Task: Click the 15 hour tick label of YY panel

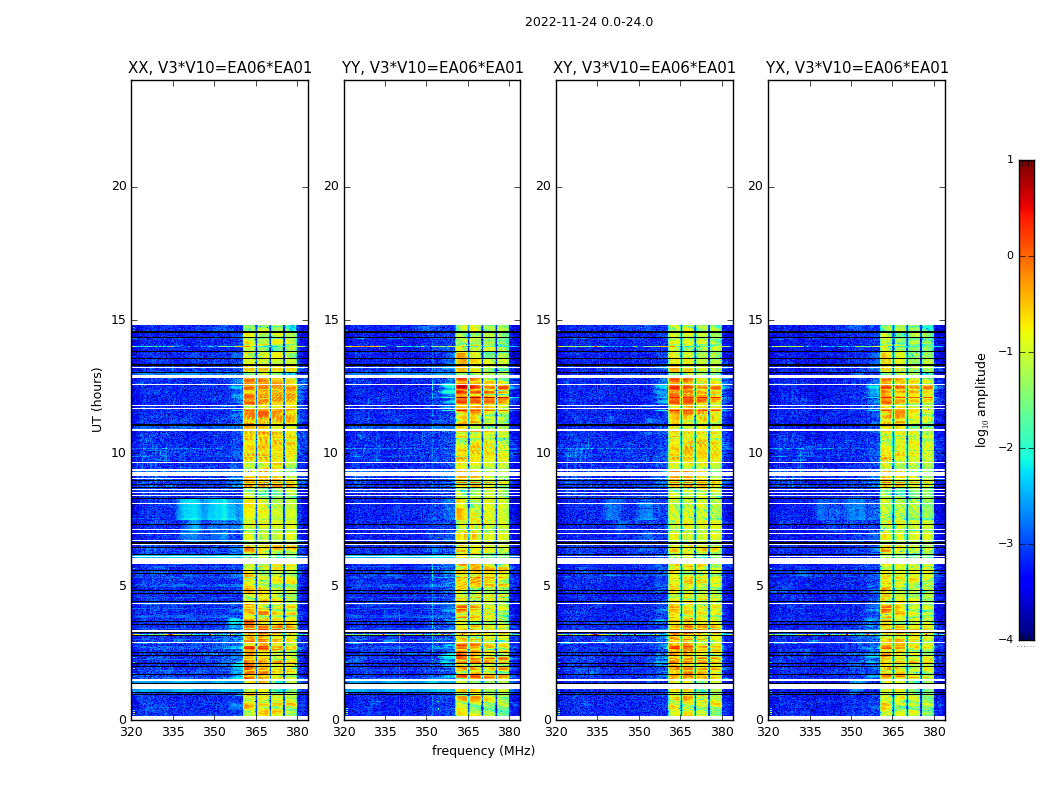Action: [x=331, y=320]
